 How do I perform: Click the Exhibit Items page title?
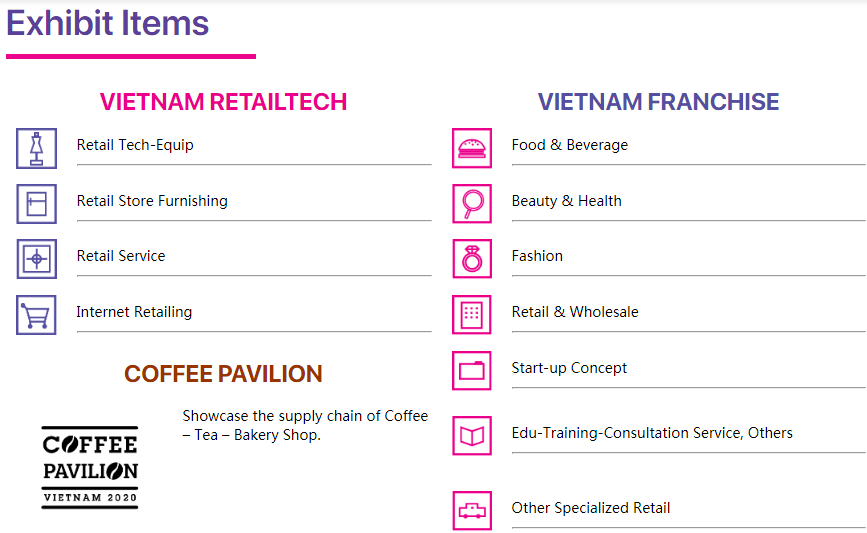tap(108, 23)
